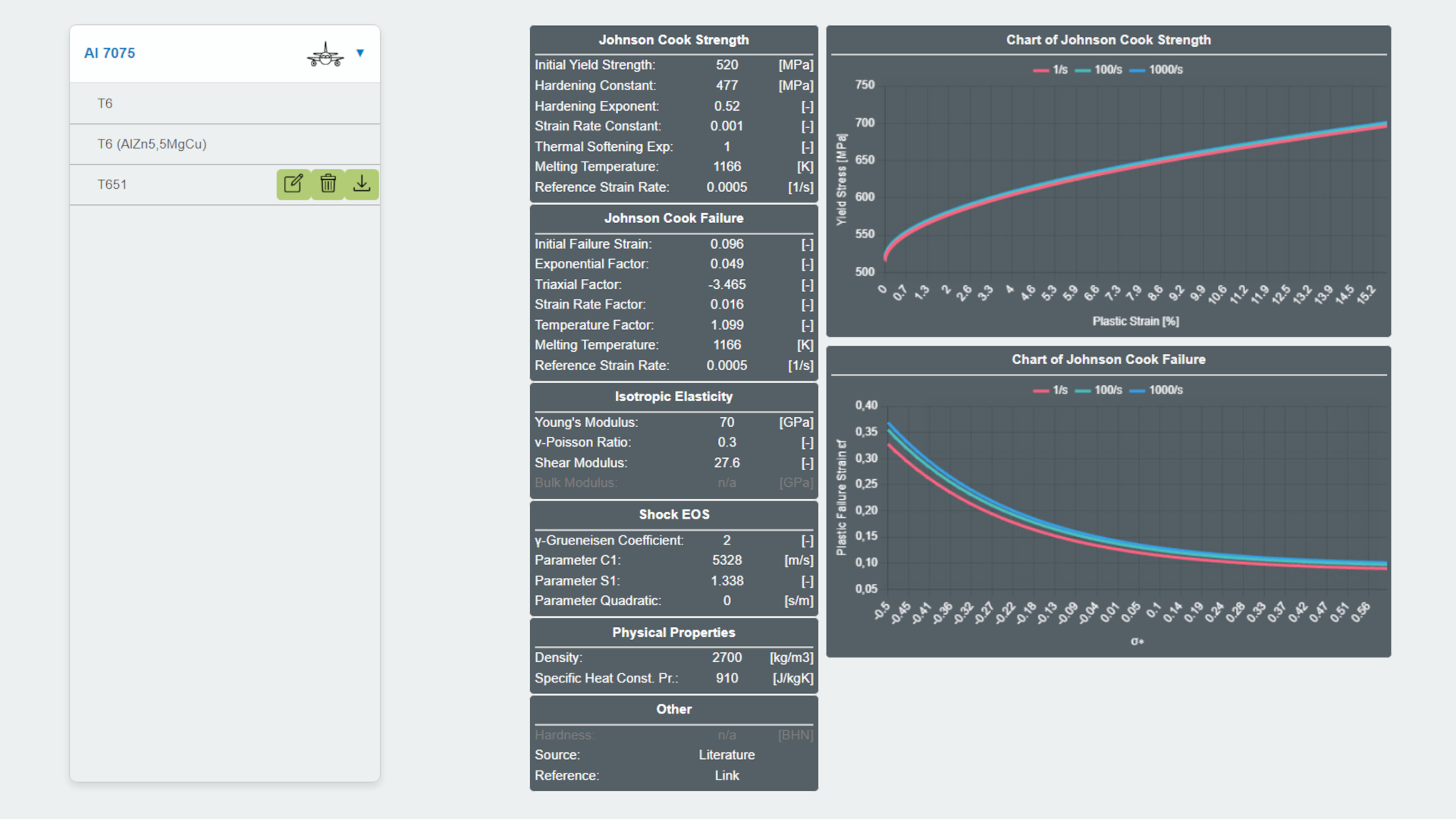Click the Specific Heat value 910
Viewport: 1456px width, 819px height.
click(x=726, y=678)
